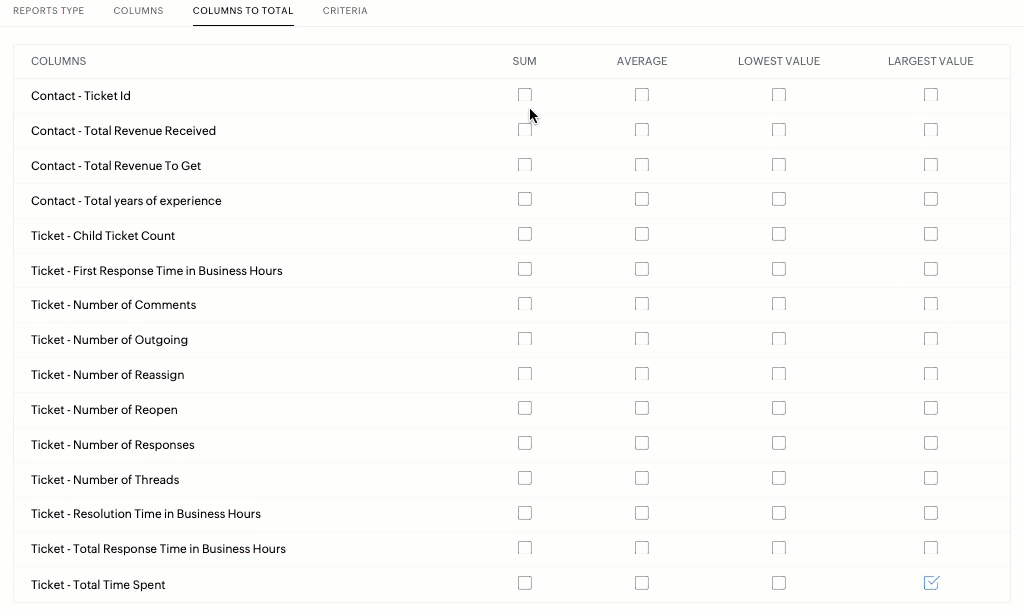Tick Lowest Value for Contact - Total Revenue To Get
Viewport: 1024px width, 610px height.
(779, 165)
